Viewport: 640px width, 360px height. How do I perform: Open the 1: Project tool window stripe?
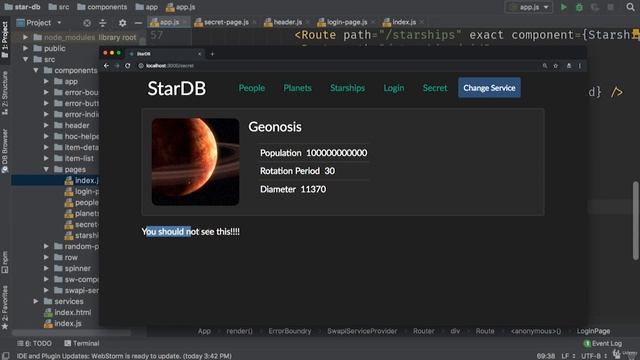(x=5, y=40)
